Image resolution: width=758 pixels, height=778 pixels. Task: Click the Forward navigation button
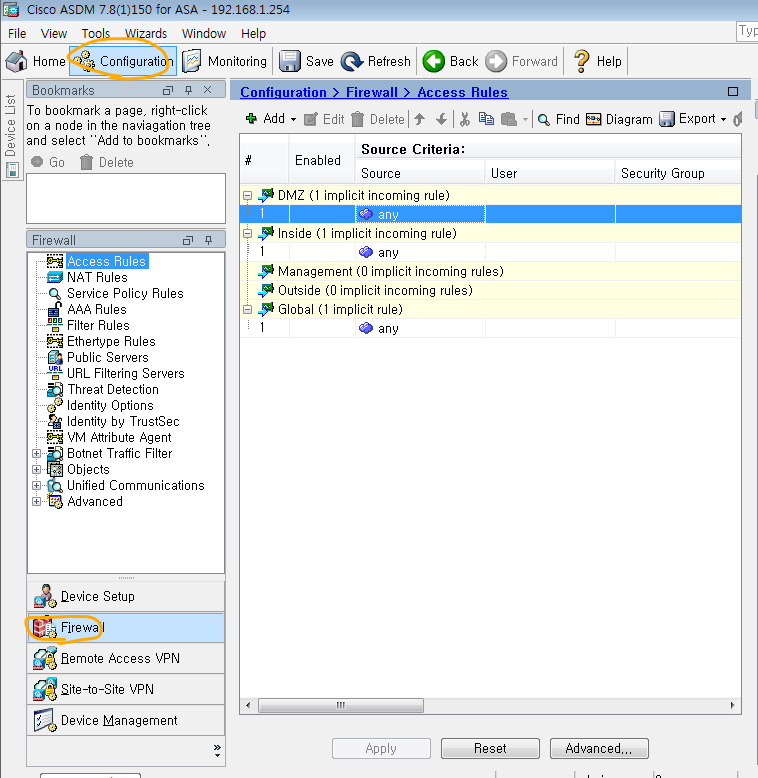(x=522, y=61)
